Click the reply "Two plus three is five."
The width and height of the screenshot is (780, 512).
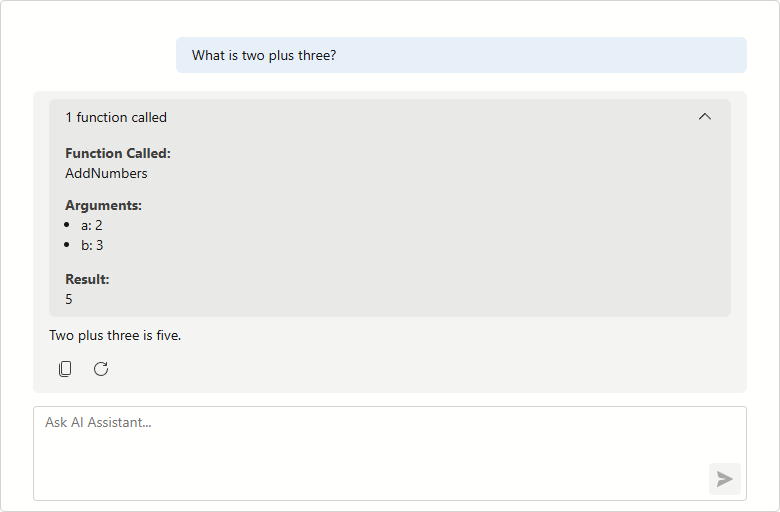click(x=115, y=335)
